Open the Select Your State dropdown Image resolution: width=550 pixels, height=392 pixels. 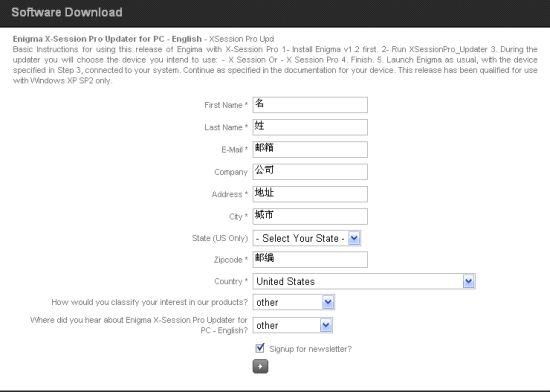click(307, 238)
